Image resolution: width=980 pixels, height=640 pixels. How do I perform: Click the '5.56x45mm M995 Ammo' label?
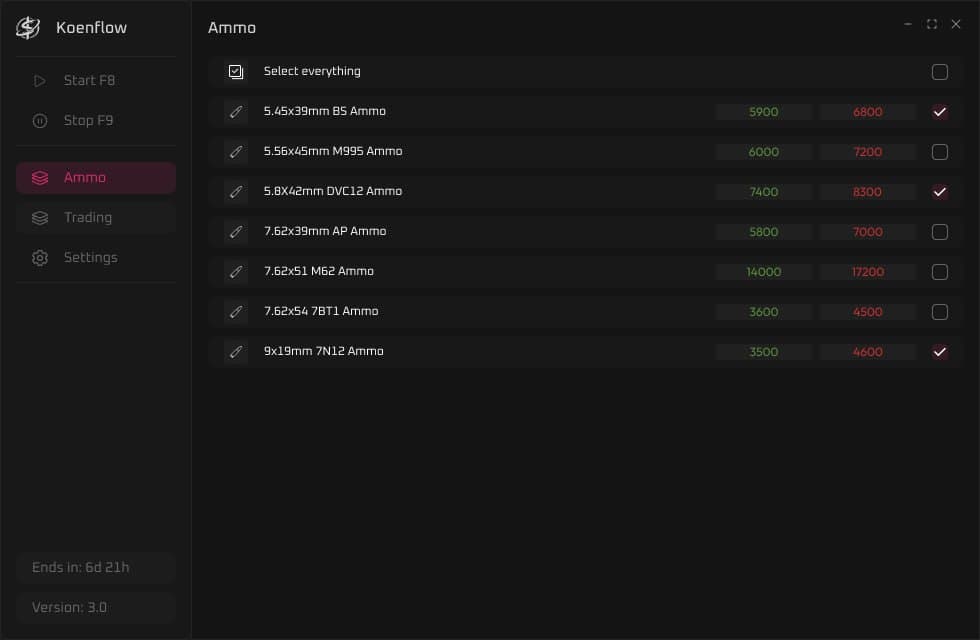pyautogui.click(x=332, y=151)
